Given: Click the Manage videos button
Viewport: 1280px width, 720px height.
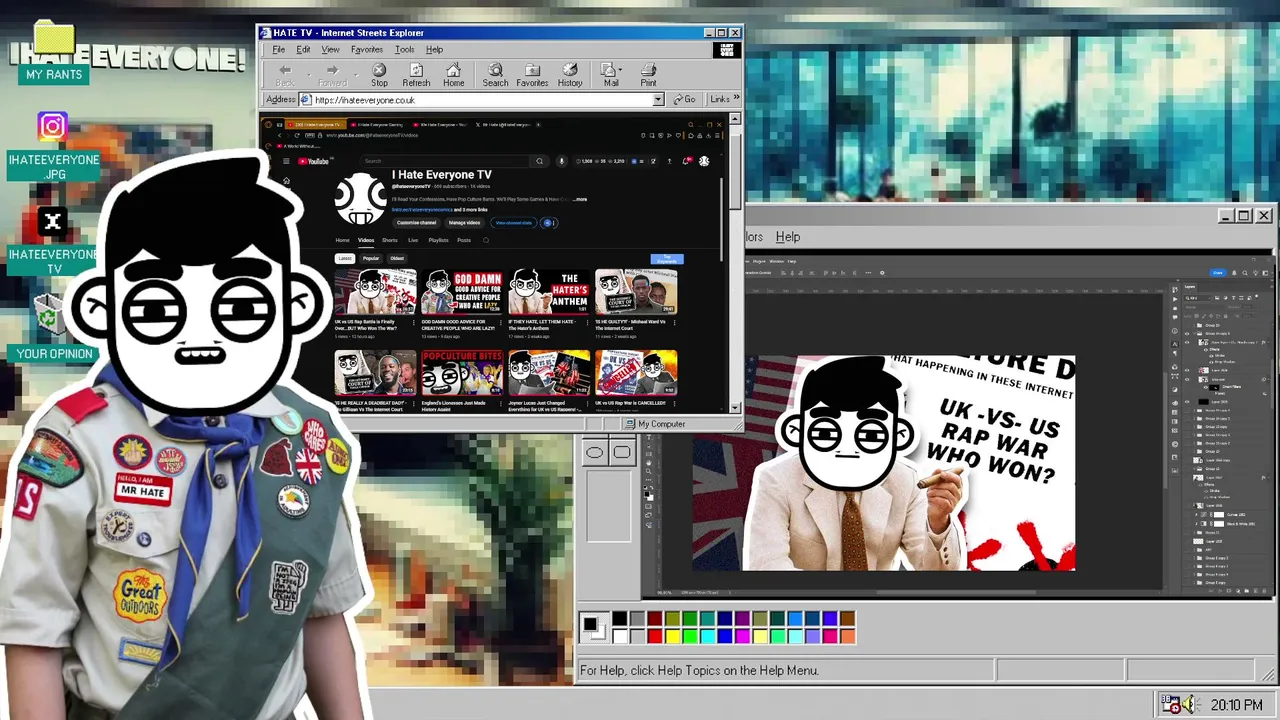Looking at the screenshot, I should pos(465,223).
